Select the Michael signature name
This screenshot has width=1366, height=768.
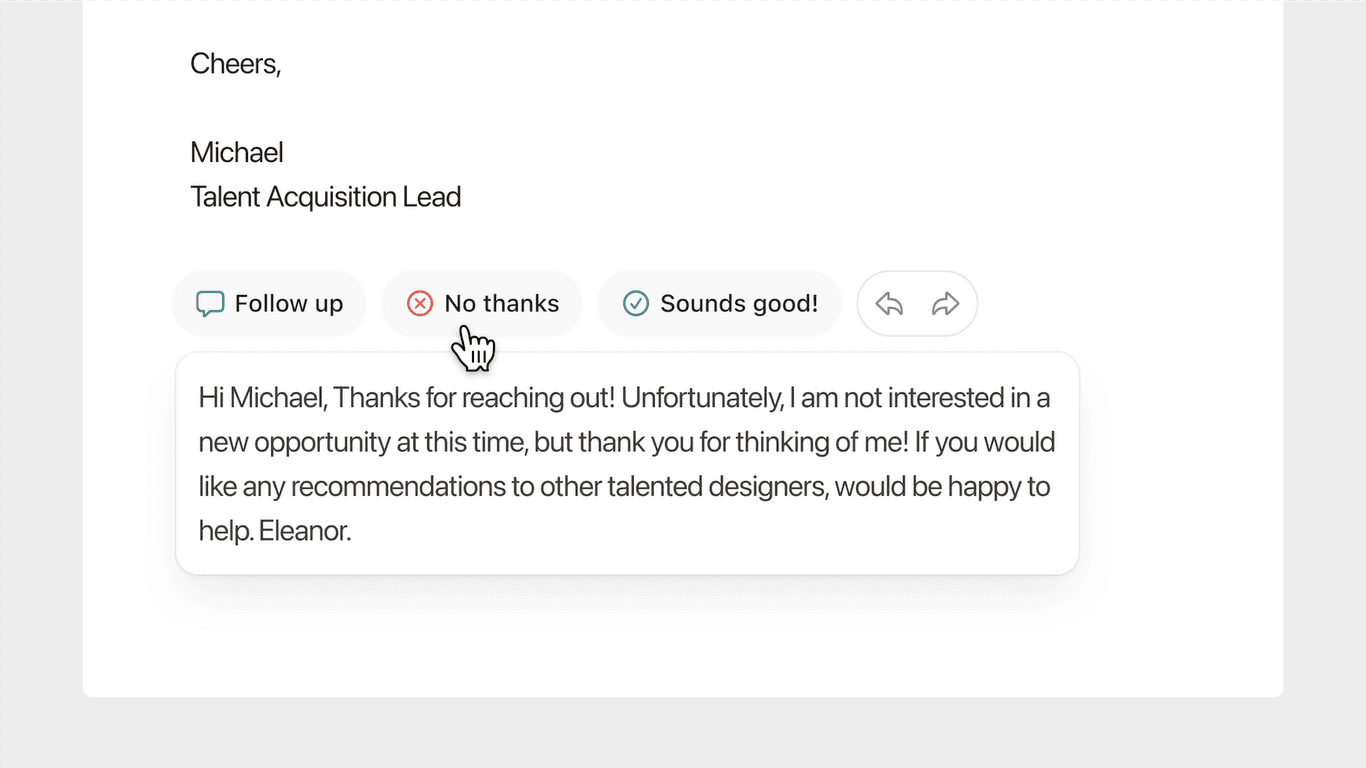(236, 152)
